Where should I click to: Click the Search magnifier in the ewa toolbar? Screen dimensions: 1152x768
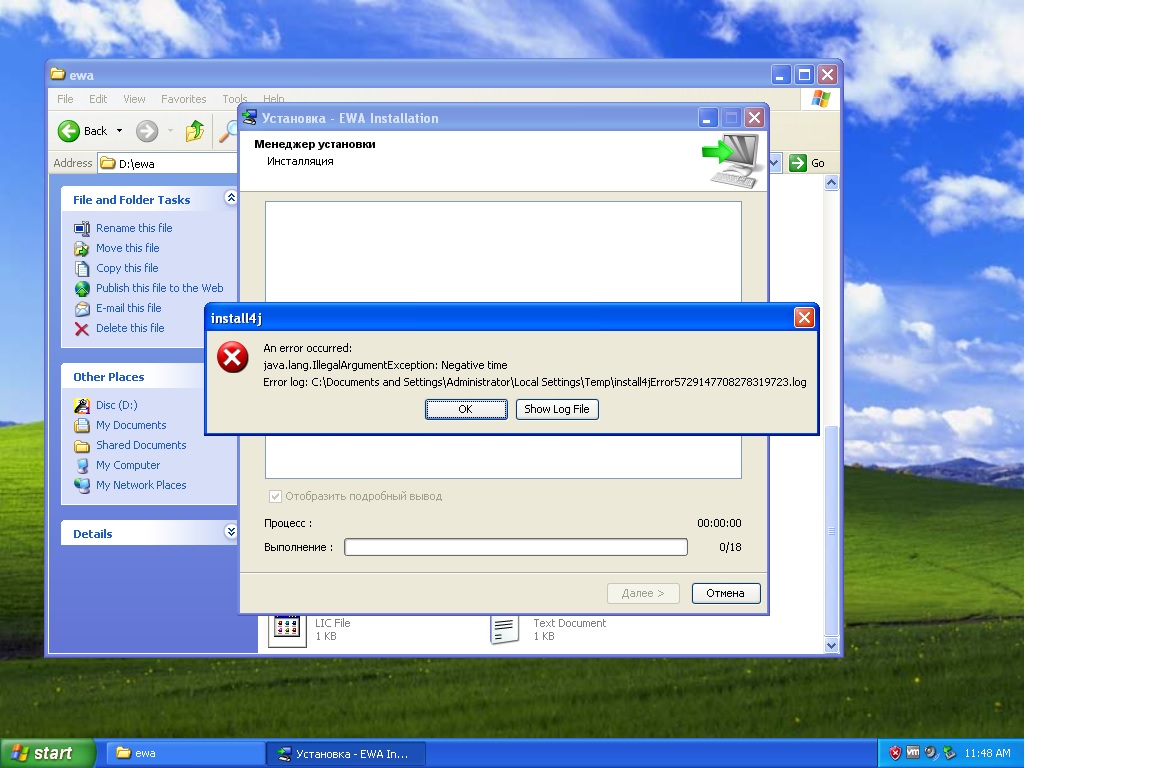pos(228,132)
